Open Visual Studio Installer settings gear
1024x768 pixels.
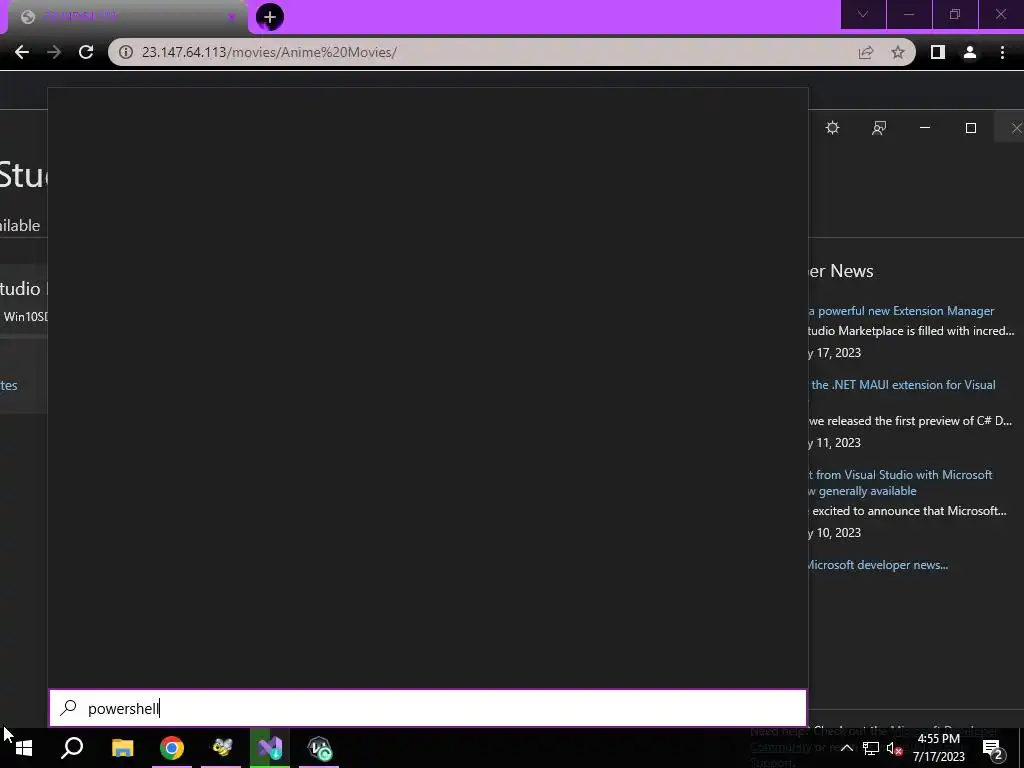click(832, 128)
